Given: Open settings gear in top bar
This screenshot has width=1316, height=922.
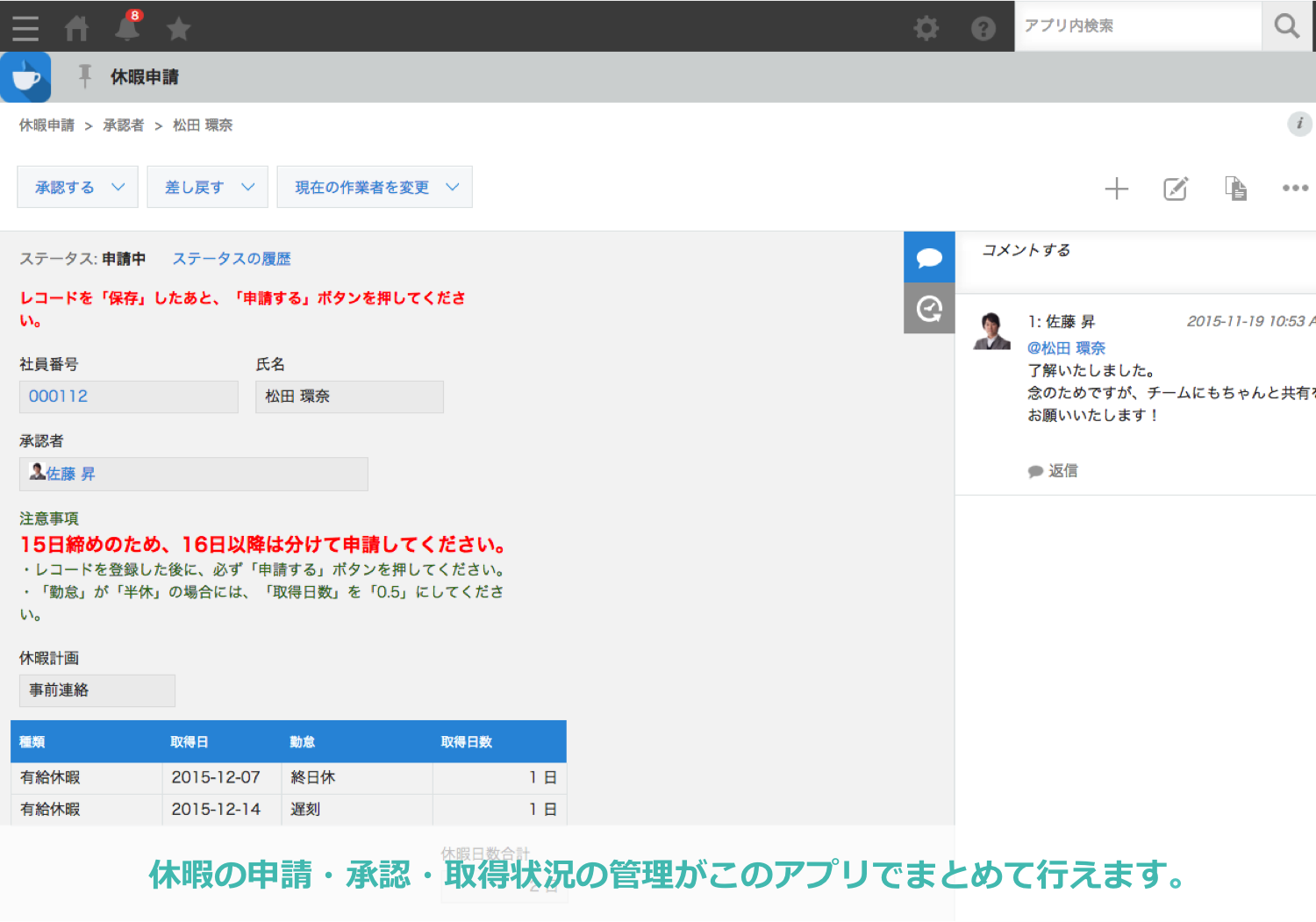Looking at the screenshot, I should coord(926,28).
